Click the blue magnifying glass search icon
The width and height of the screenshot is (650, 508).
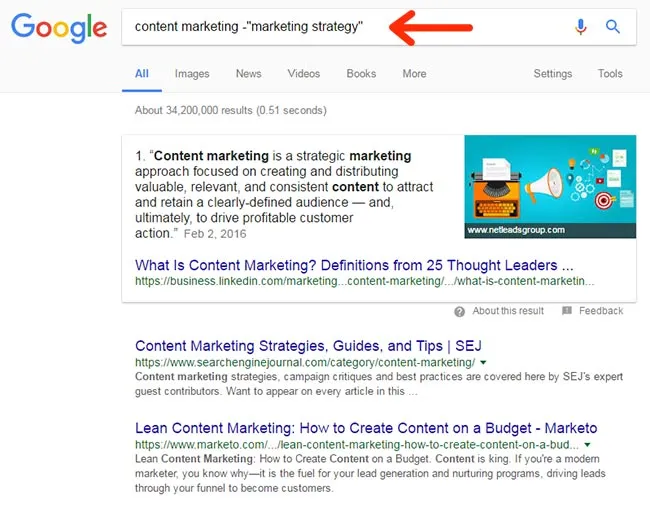[x=613, y=27]
